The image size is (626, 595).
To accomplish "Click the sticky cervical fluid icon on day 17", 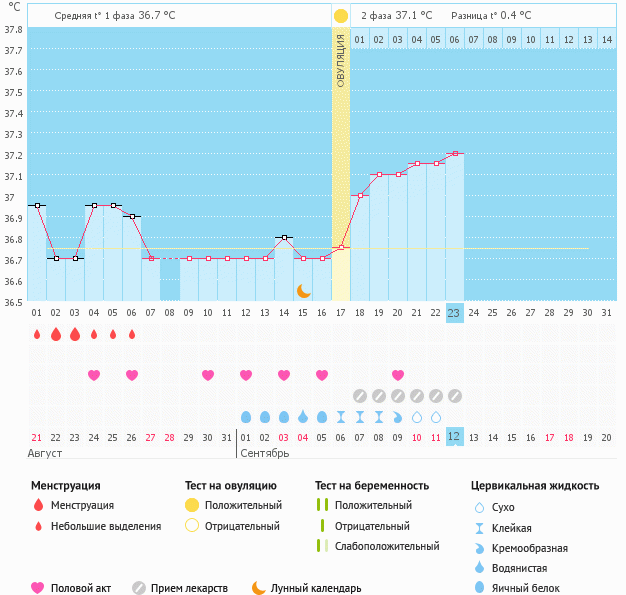I will [x=341, y=416].
